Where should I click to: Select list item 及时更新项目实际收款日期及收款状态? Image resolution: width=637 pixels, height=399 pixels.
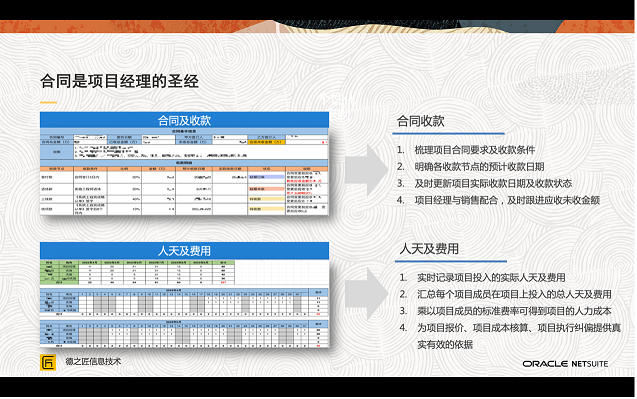[493, 183]
